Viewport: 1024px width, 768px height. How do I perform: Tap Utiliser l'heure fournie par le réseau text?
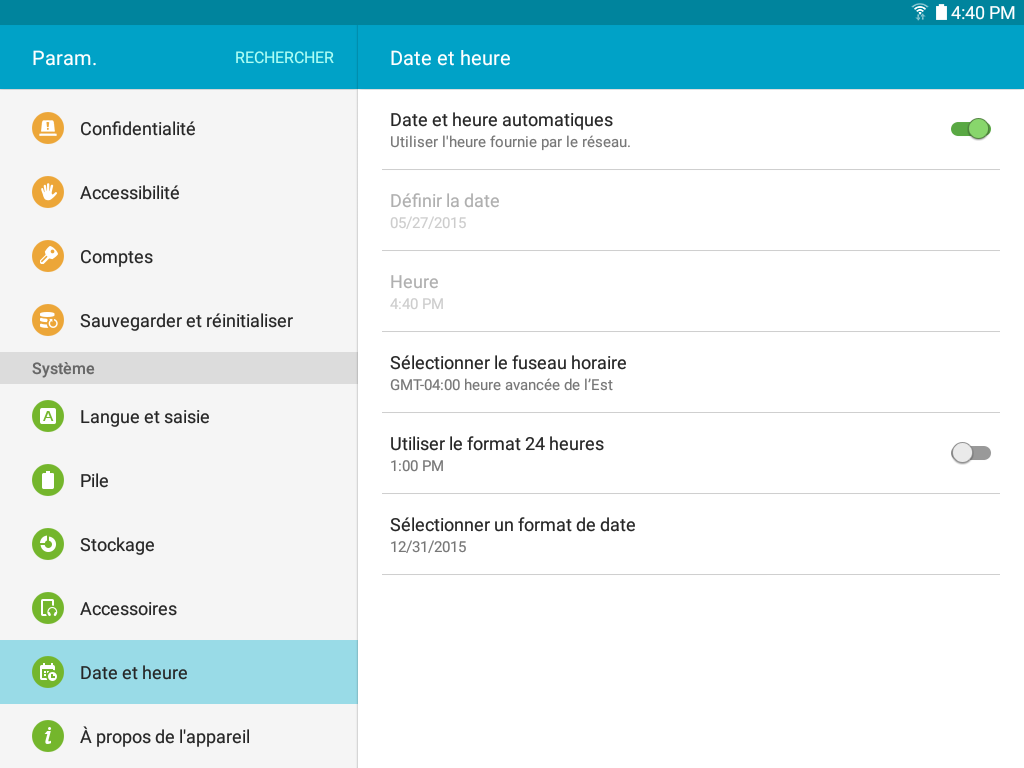click(x=510, y=142)
